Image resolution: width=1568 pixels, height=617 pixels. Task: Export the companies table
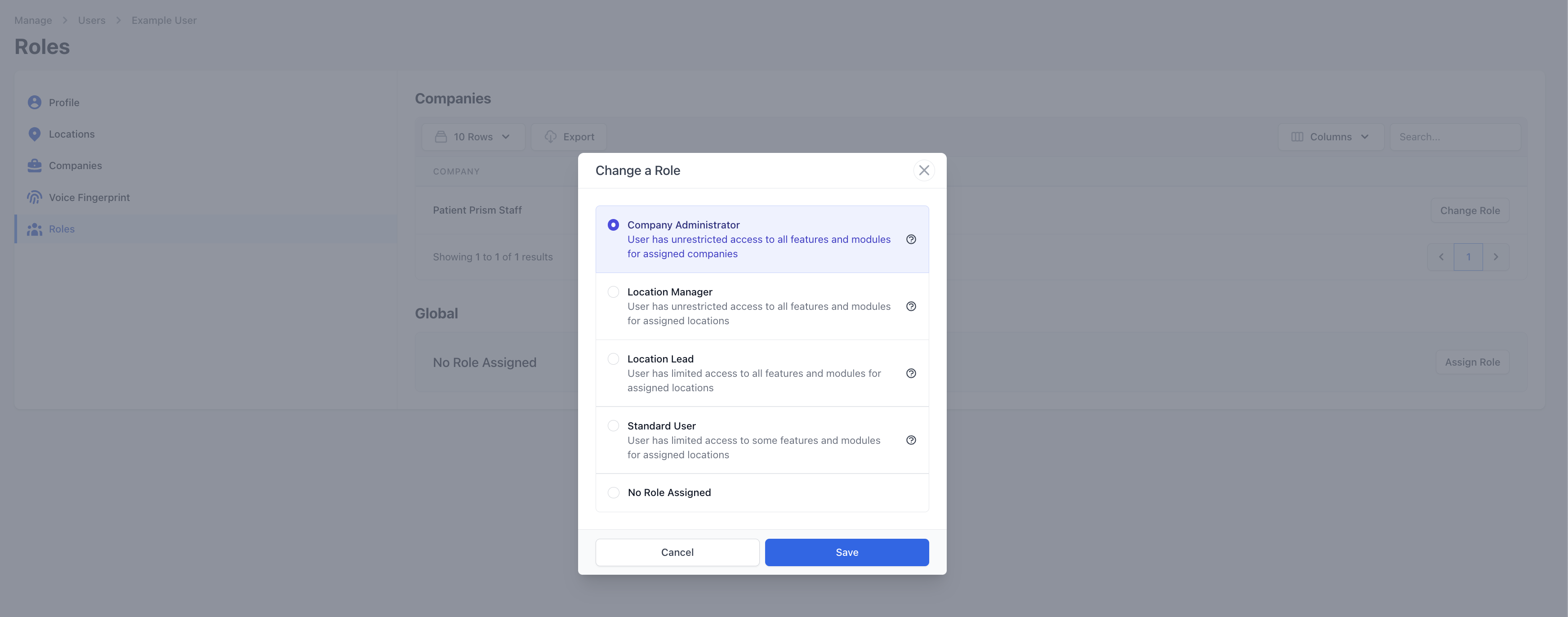[x=569, y=137]
